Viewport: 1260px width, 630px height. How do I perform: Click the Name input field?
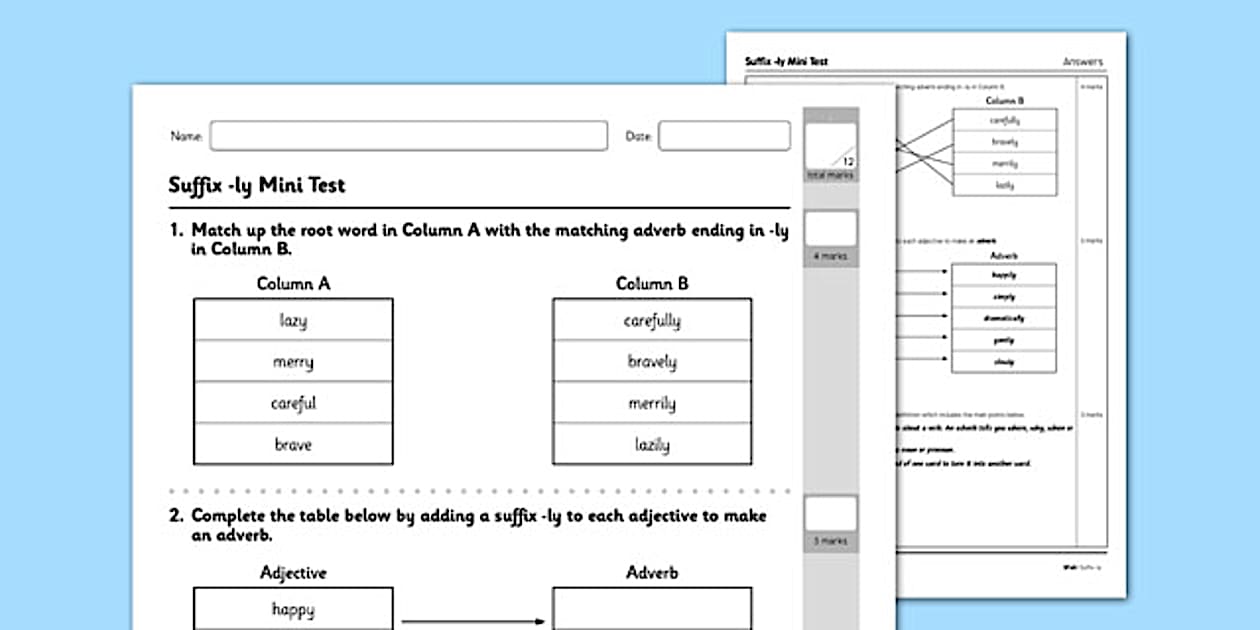click(x=410, y=135)
